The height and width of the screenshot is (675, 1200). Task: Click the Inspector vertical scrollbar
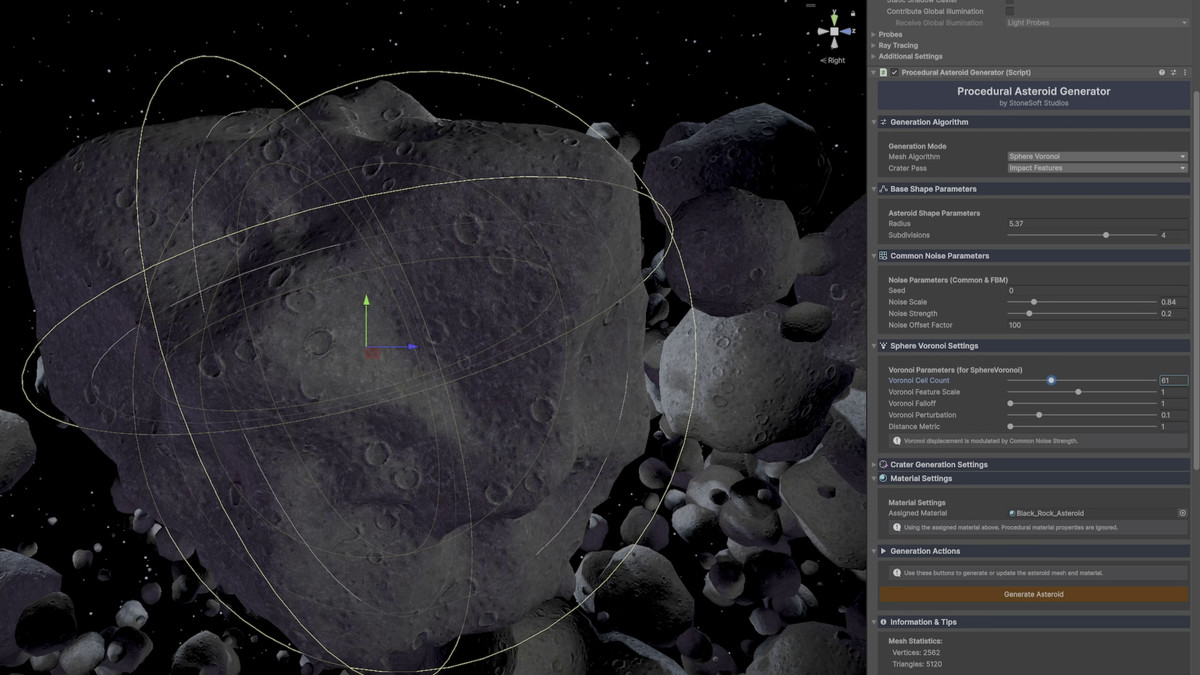[1195, 280]
